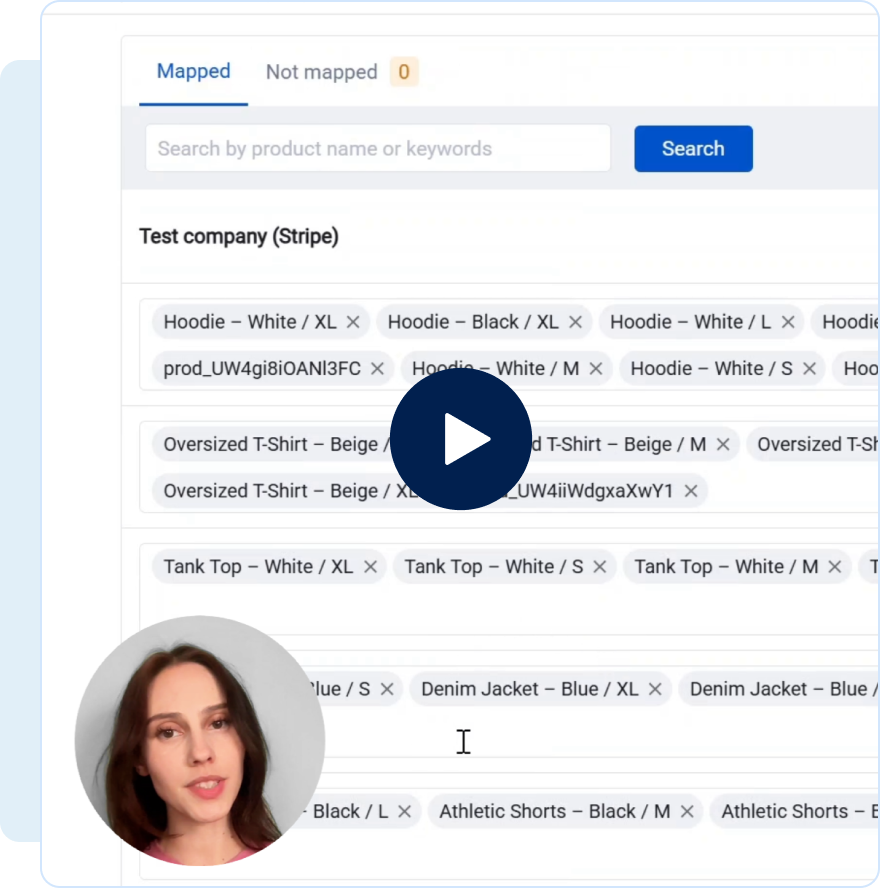Remove the Hoodie – White / L tag
The width and height of the screenshot is (880, 888).
[788, 322]
